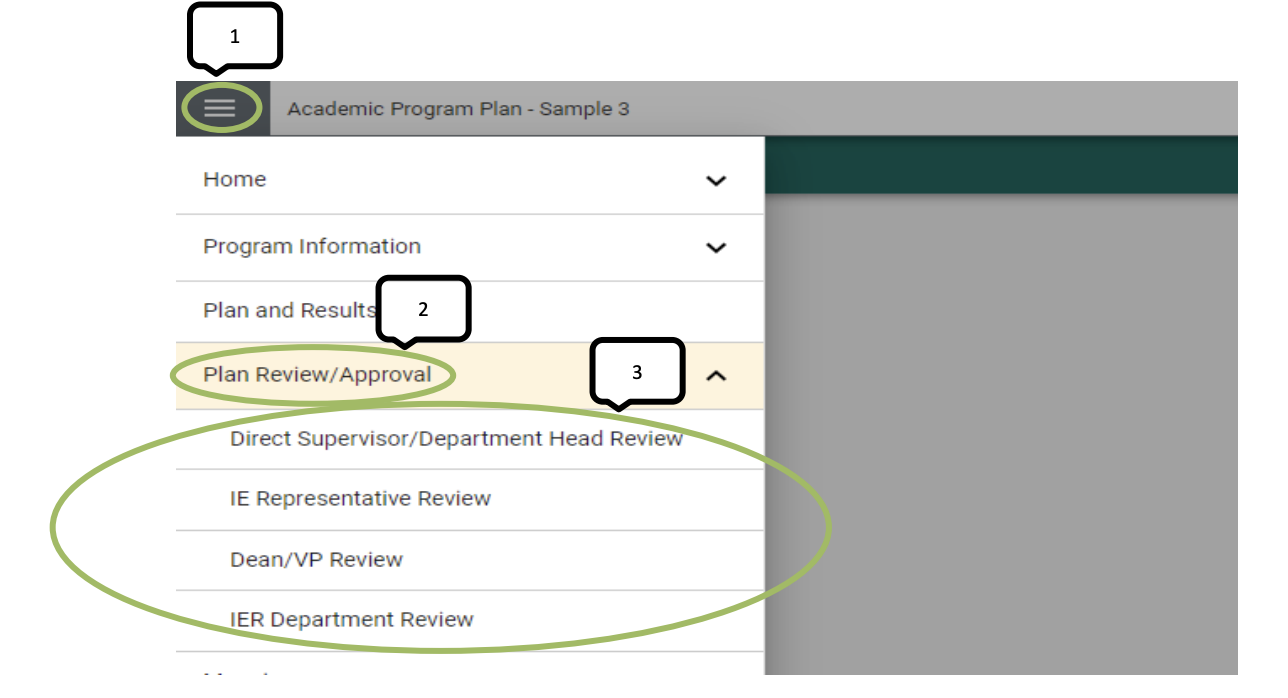This screenshot has width=1288, height=698.
Task: Select Dean/VP Review from the submenu
Action: point(315,560)
